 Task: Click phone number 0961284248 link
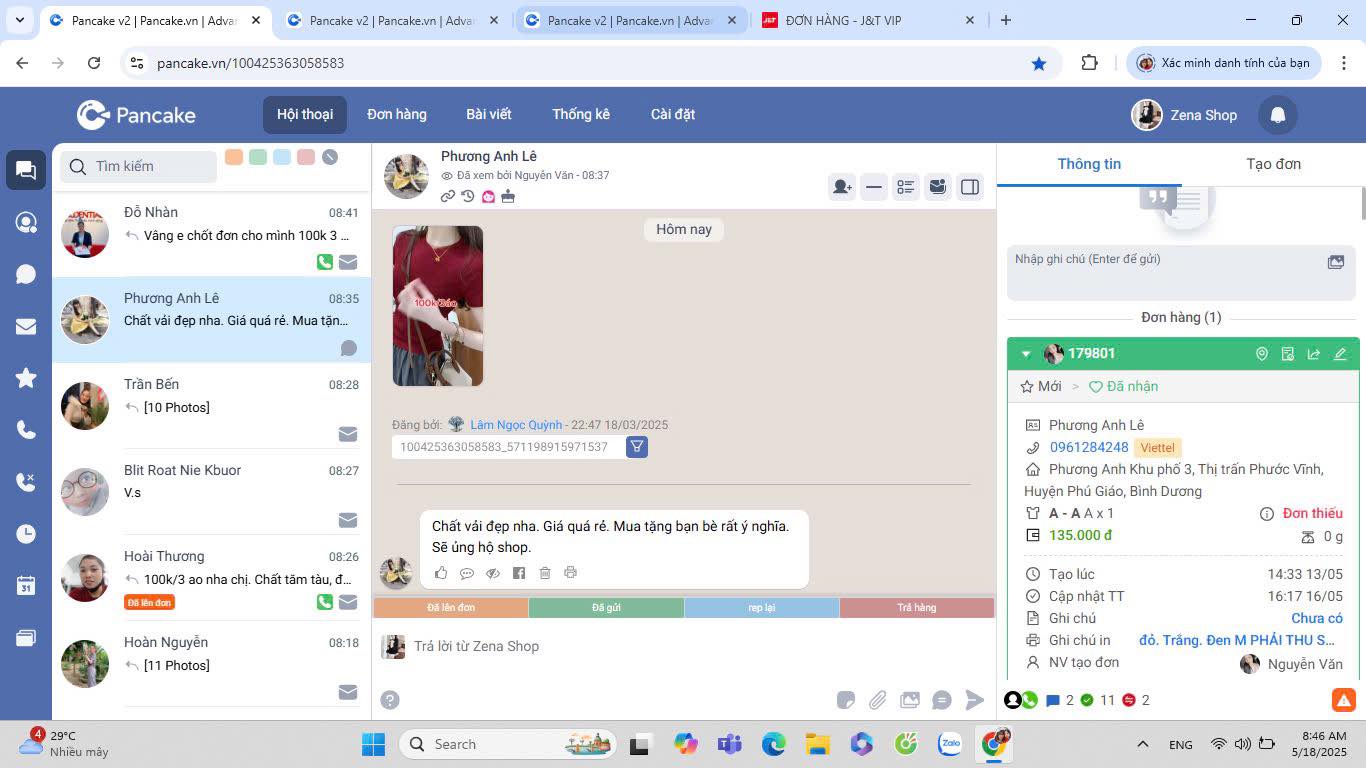pyautogui.click(x=1089, y=447)
